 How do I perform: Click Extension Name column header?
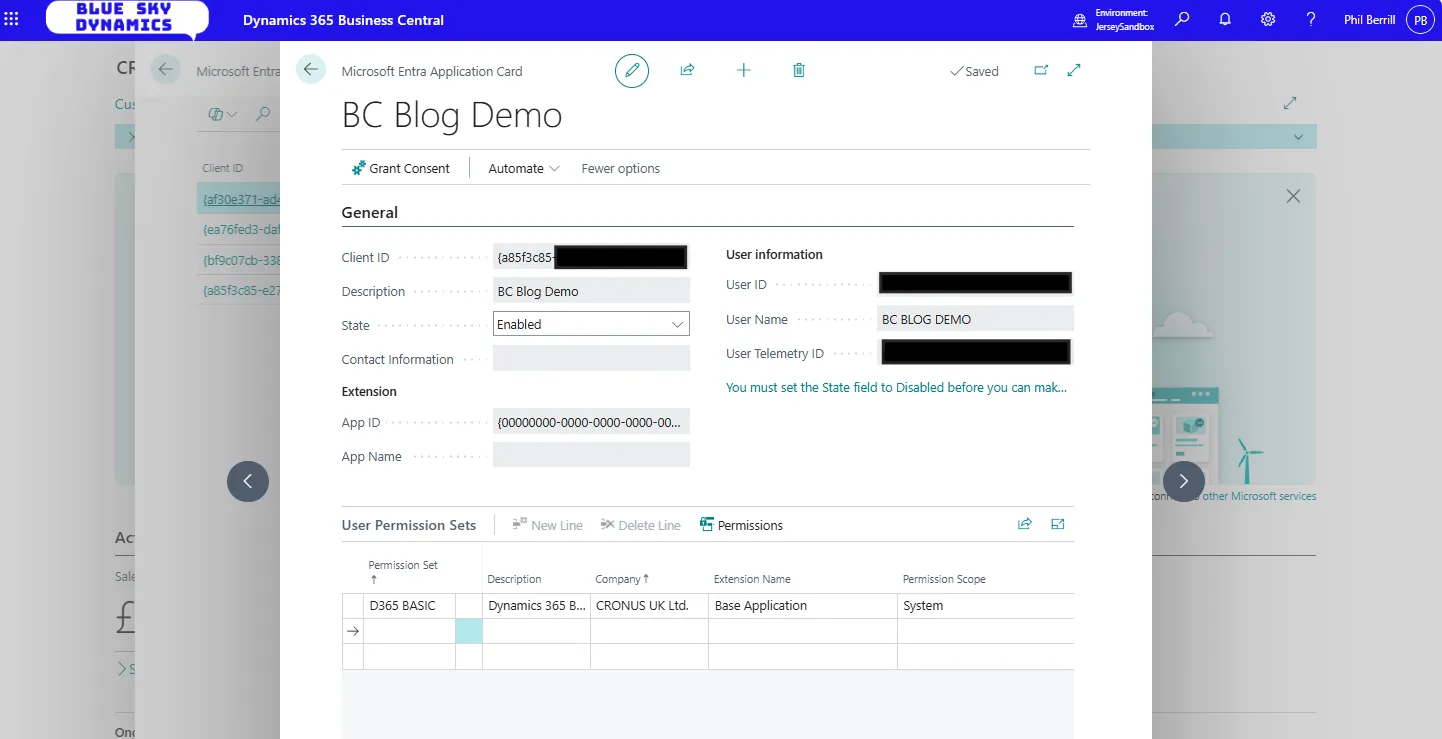coord(752,579)
